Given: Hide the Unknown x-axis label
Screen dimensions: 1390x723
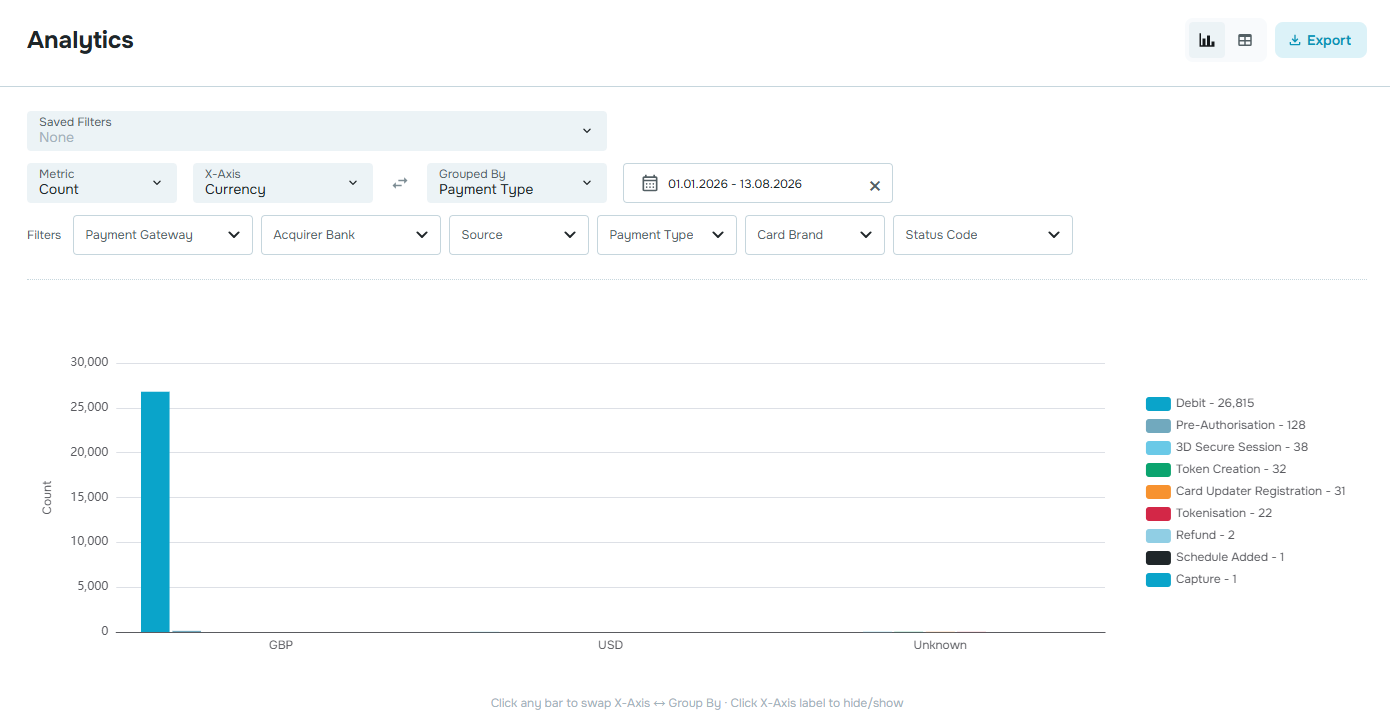Looking at the screenshot, I should (x=940, y=645).
